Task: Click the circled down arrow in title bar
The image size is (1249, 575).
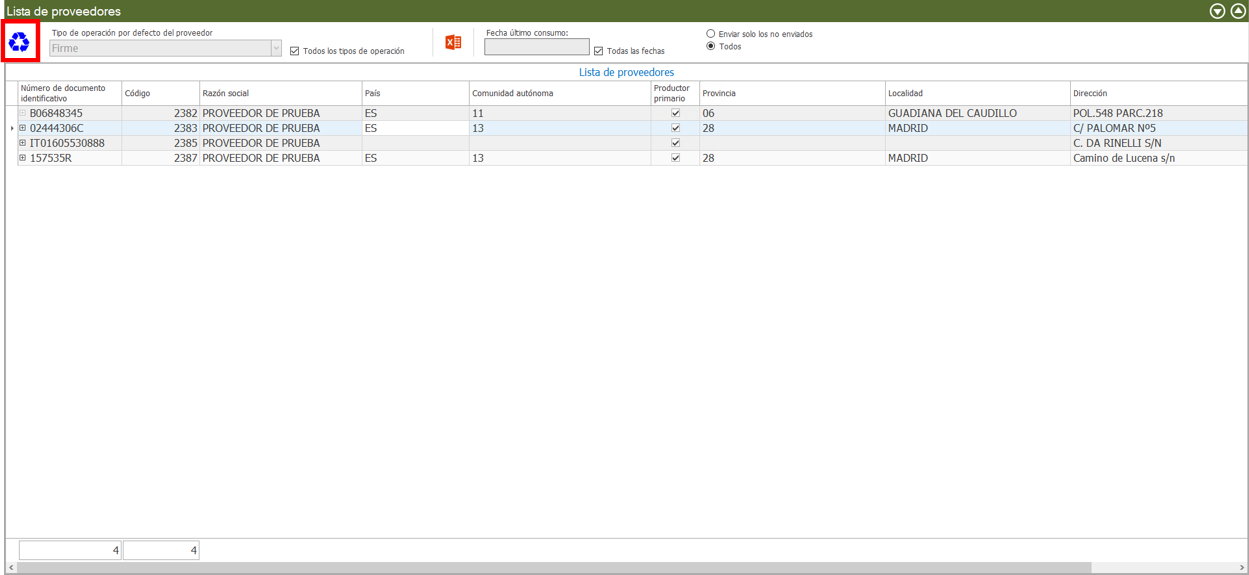Action: [x=1217, y=11]
